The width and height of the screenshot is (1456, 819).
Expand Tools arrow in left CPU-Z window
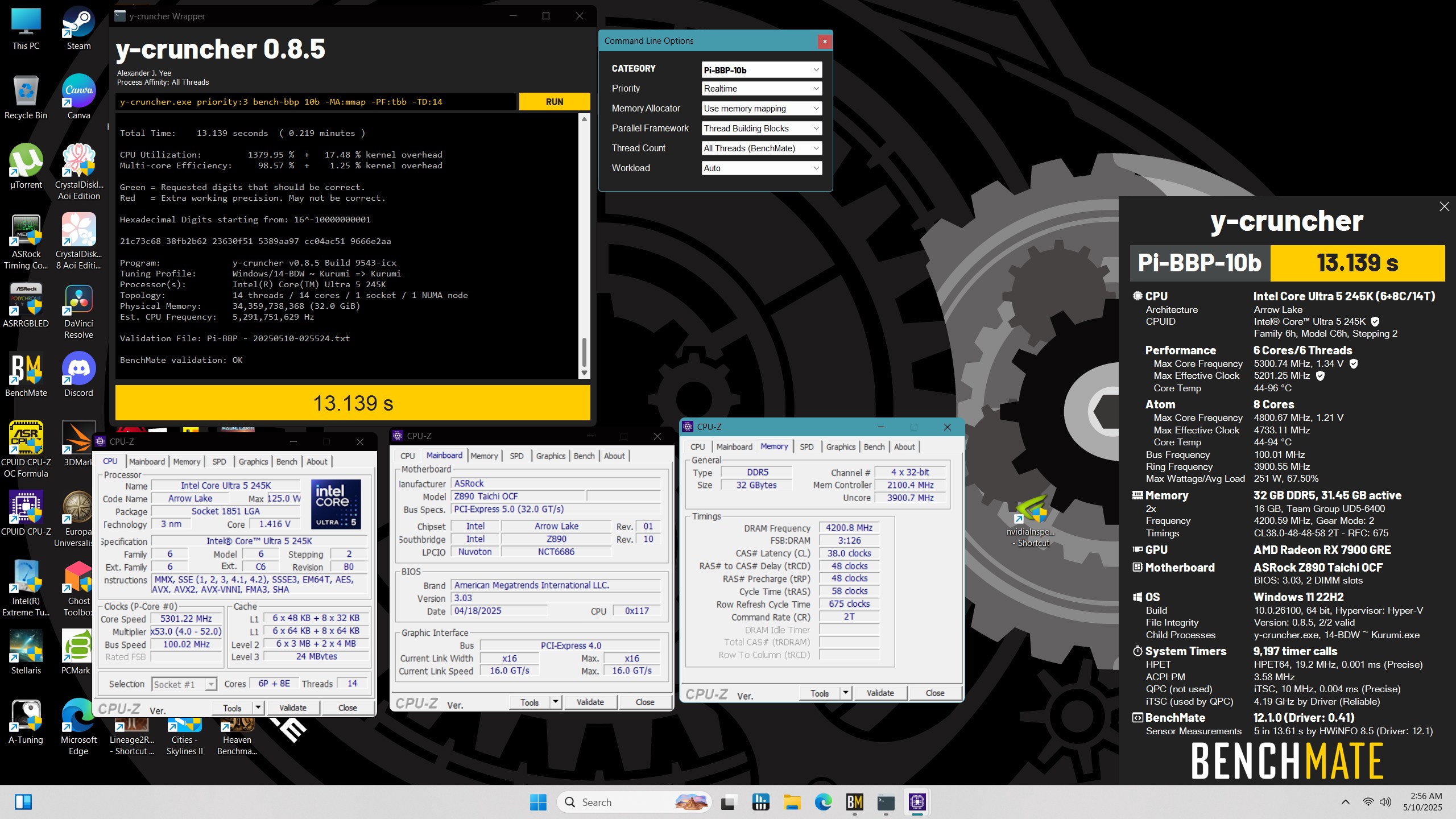[x=258, y=708]
